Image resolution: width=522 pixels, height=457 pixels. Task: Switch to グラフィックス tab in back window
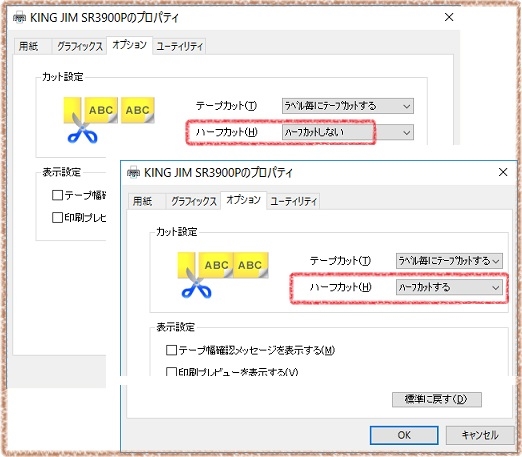[x=79, y=46]
